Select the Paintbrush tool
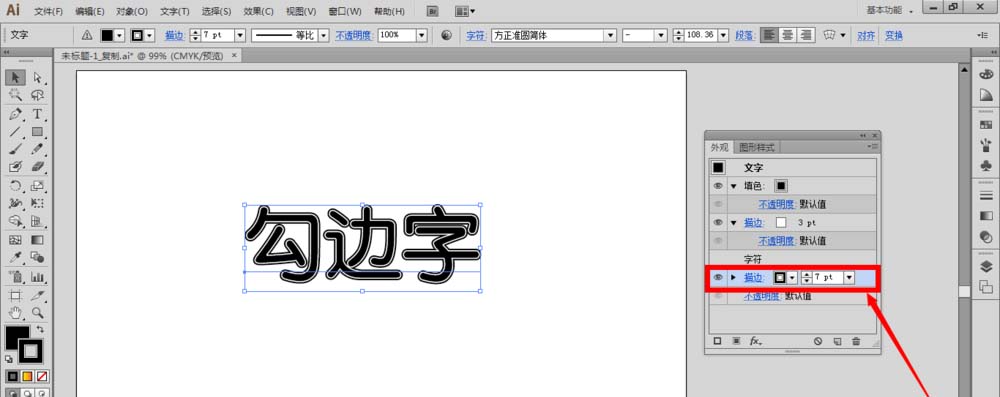1000x397 pixels. tap(16, 149)
